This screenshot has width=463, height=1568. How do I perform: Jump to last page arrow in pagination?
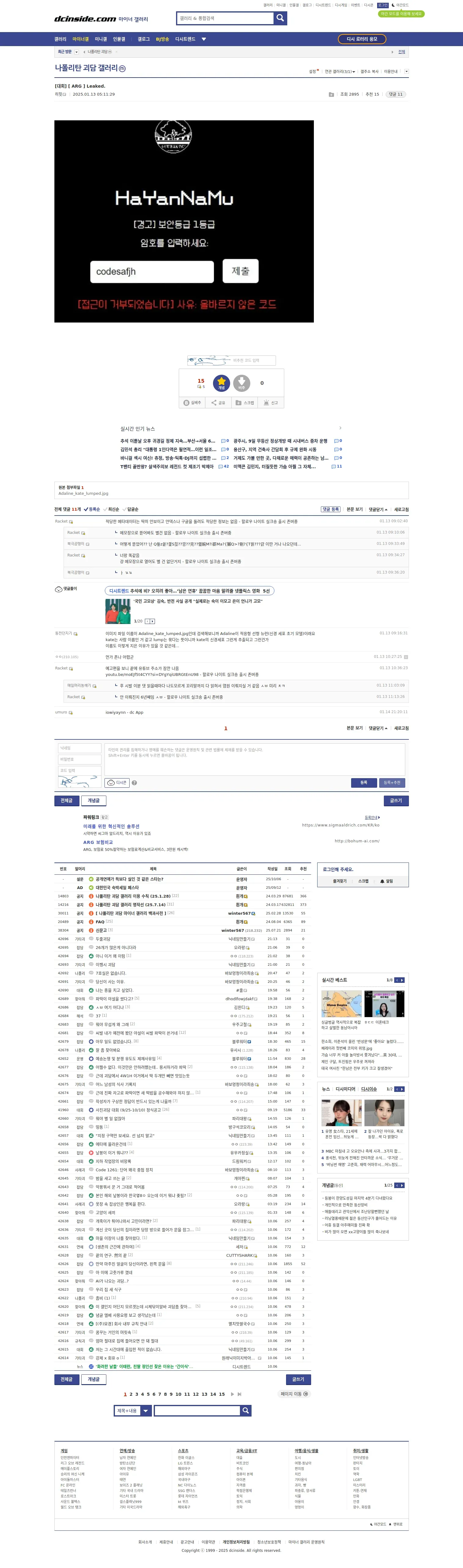239,1394
